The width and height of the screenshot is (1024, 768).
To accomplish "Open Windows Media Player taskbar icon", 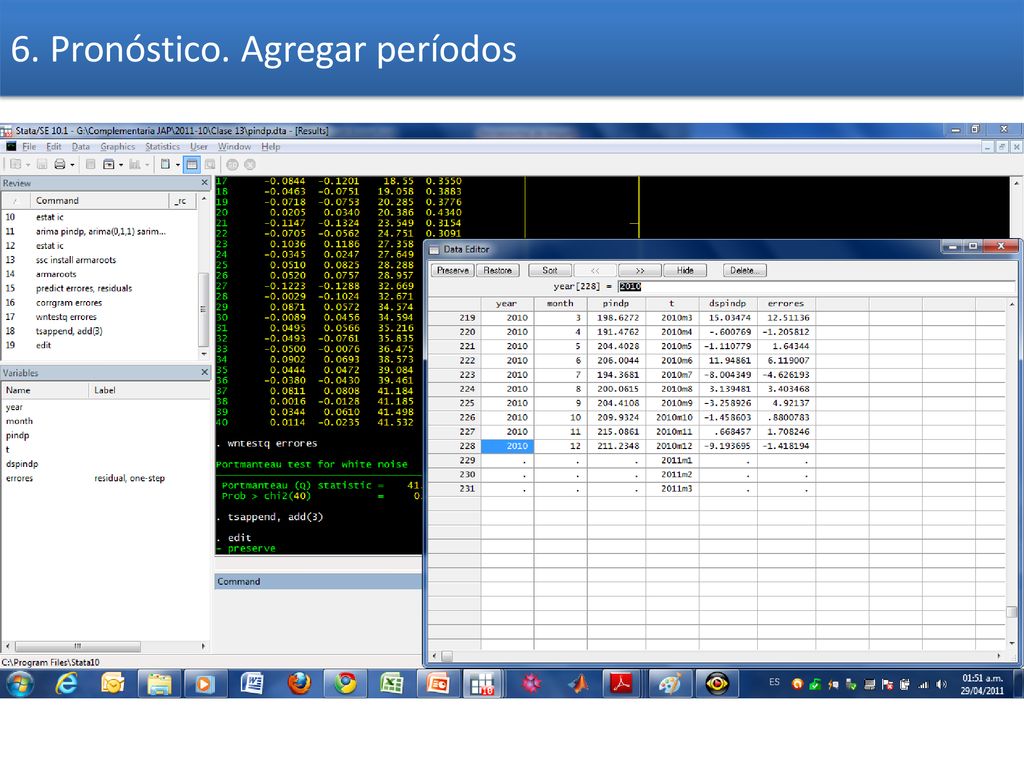I will tap(204, 684).
